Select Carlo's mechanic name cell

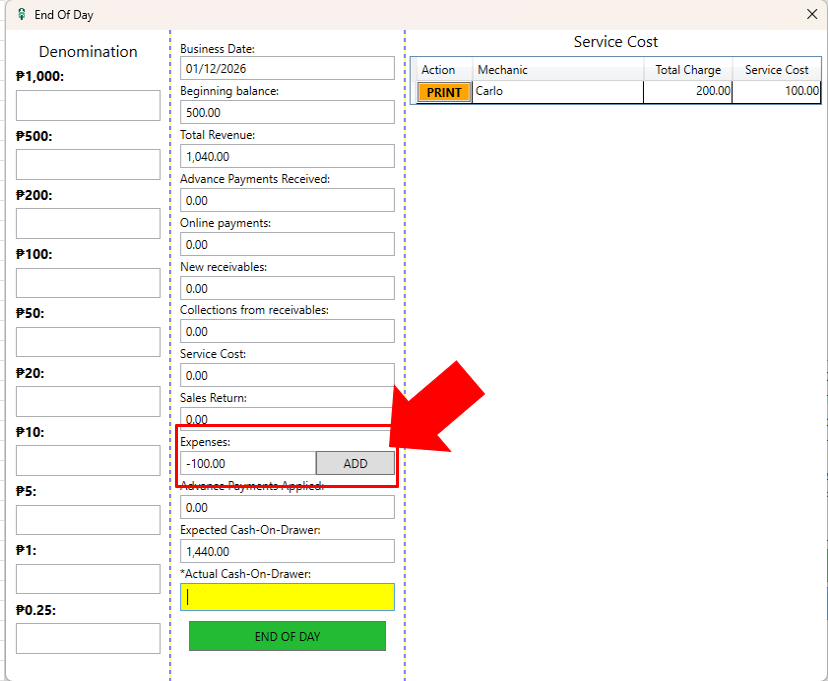(x=557, y=92)
